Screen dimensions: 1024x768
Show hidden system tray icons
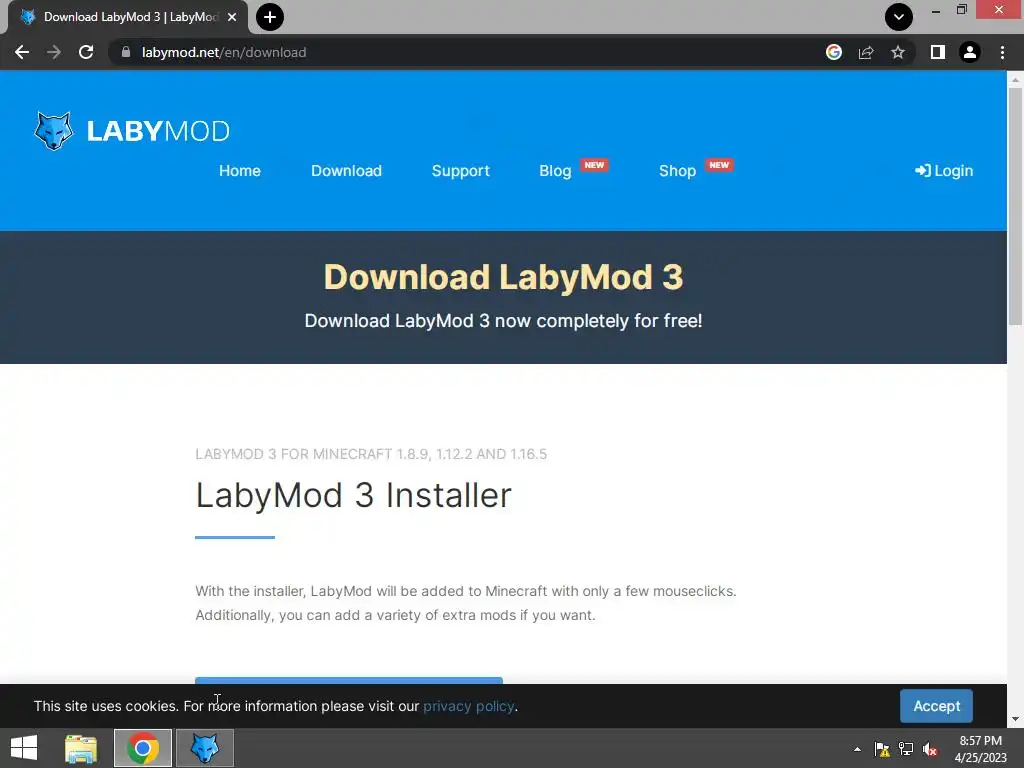pyautogui.click(x=857, y=749)
